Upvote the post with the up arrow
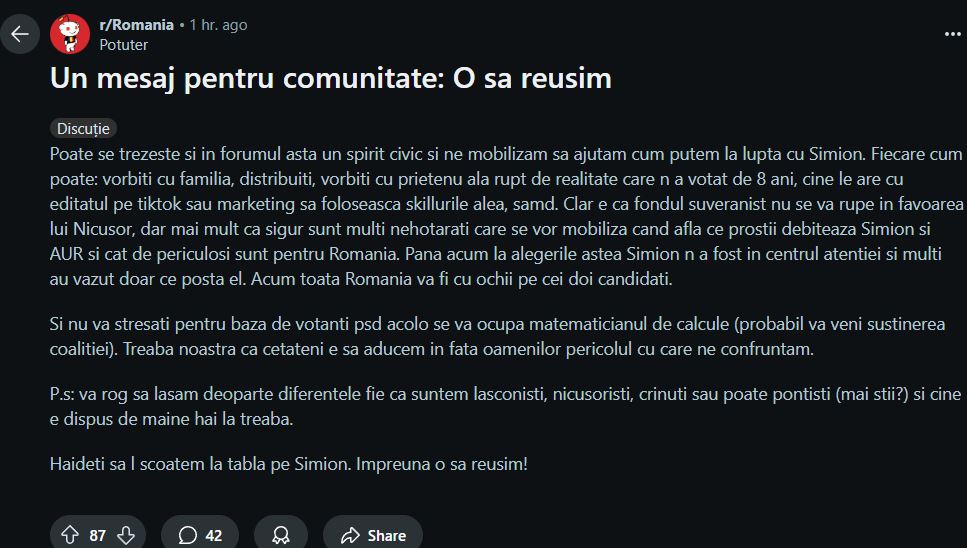967x548 pixels. coord(69,535)
